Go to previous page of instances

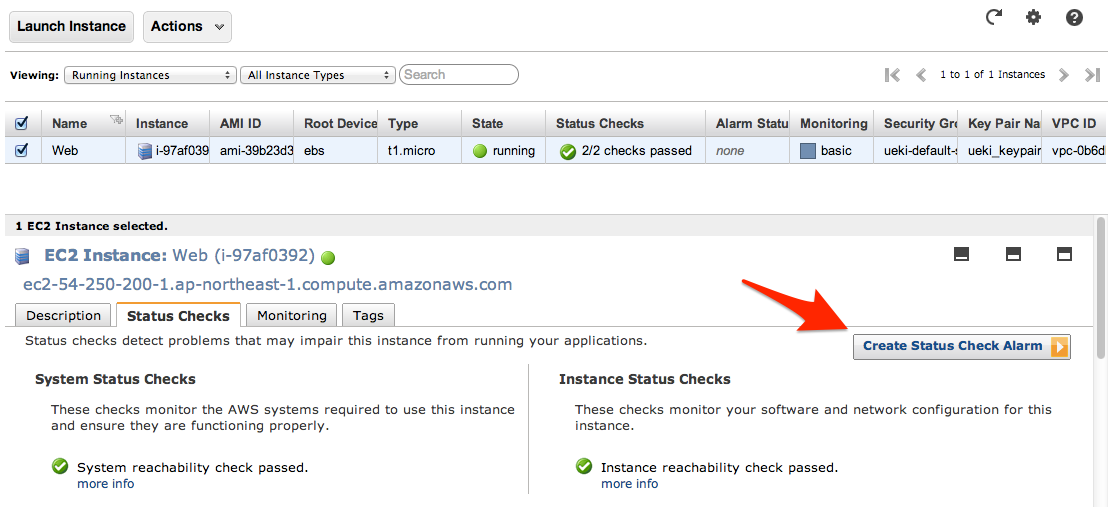[921, 74]
